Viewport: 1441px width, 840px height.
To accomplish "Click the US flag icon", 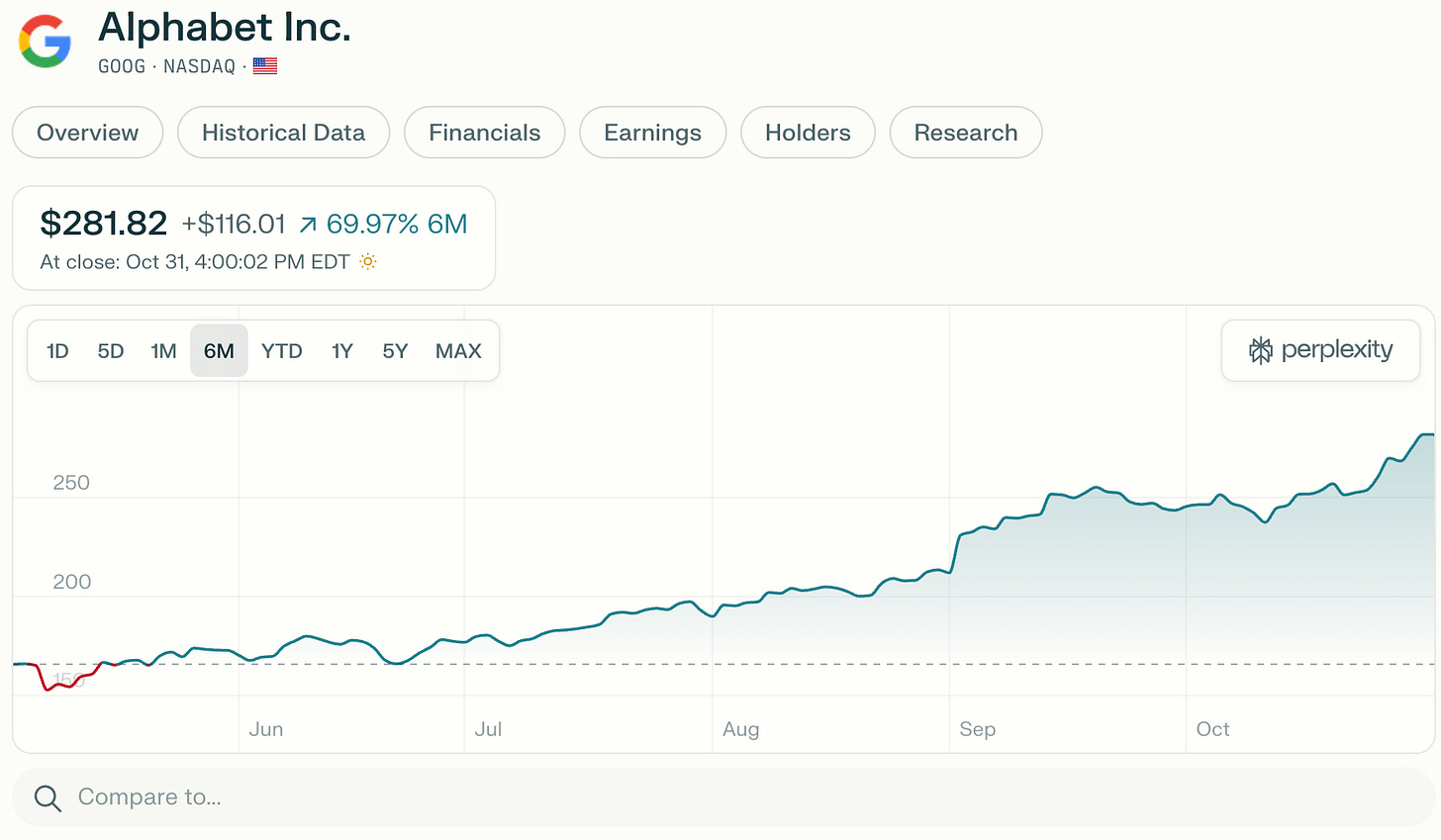I will [x=265, y=66].
